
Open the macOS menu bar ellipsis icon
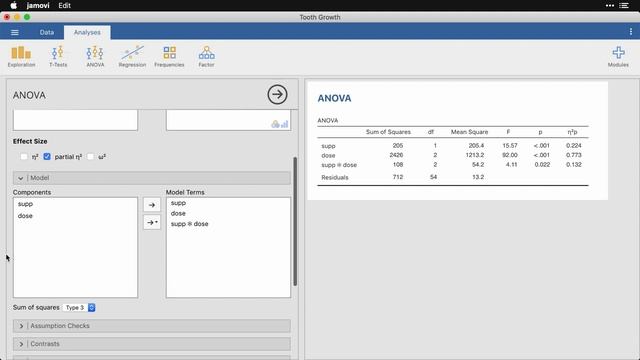(x=609, y=5)
